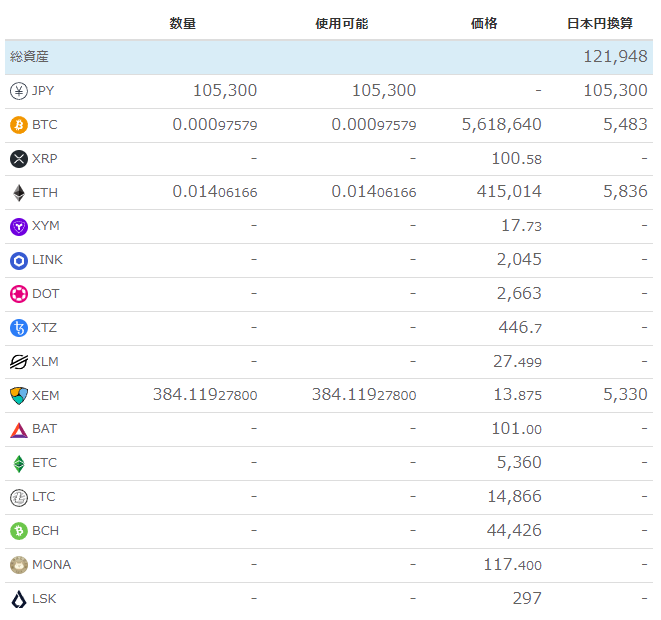Click ETH price 415,014
Screen dimensions: 661x620
click(x=509, y=192)
